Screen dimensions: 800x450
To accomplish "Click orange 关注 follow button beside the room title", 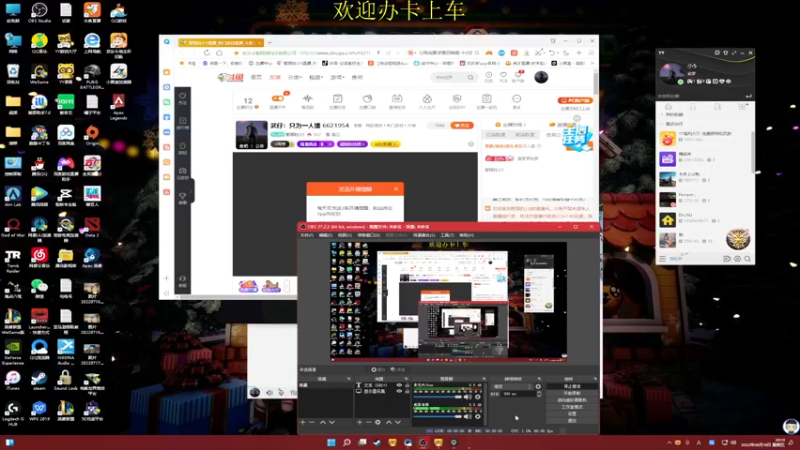I will pos(462,125).
